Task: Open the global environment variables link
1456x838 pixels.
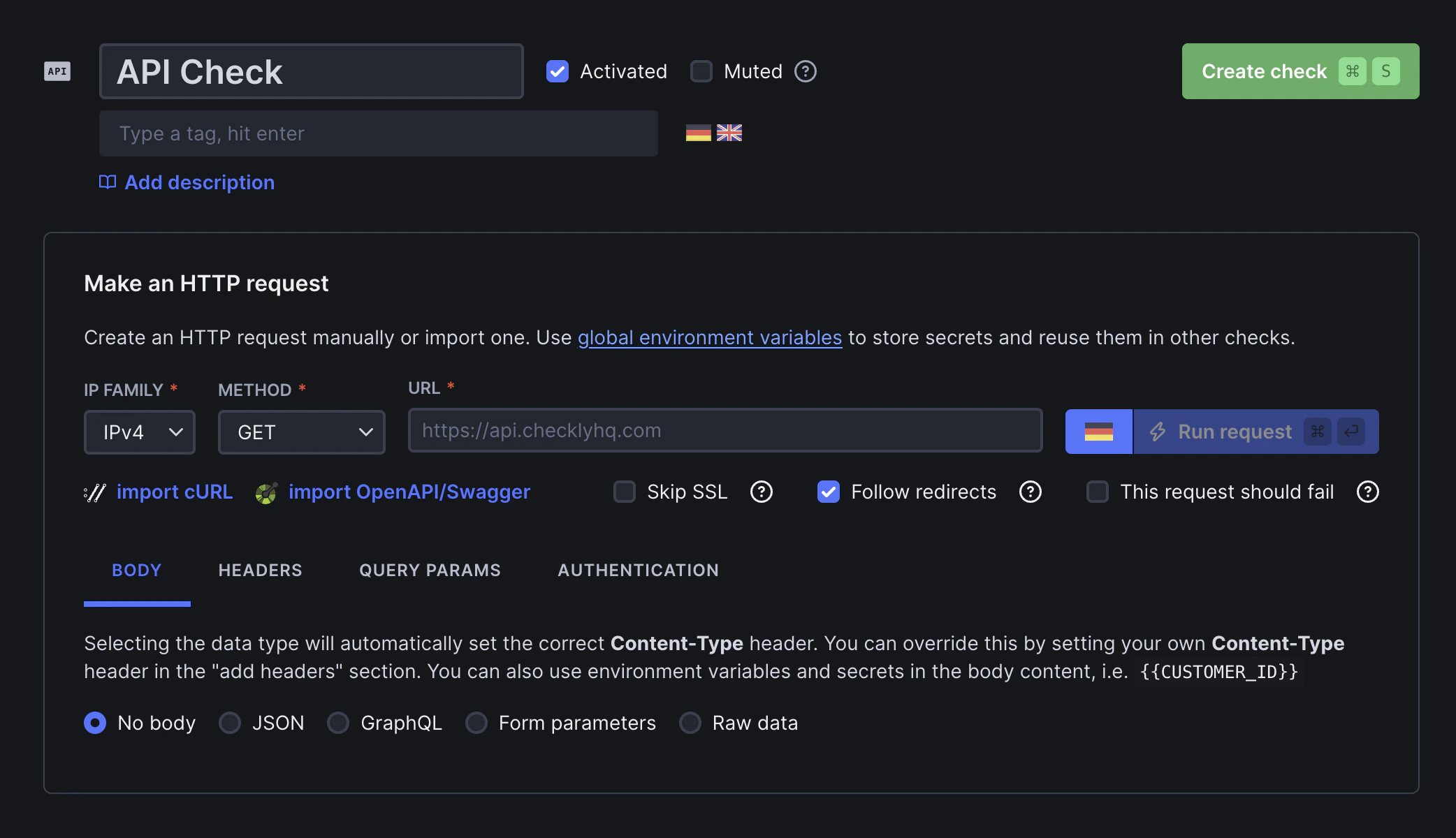Action: click(709, 337)
